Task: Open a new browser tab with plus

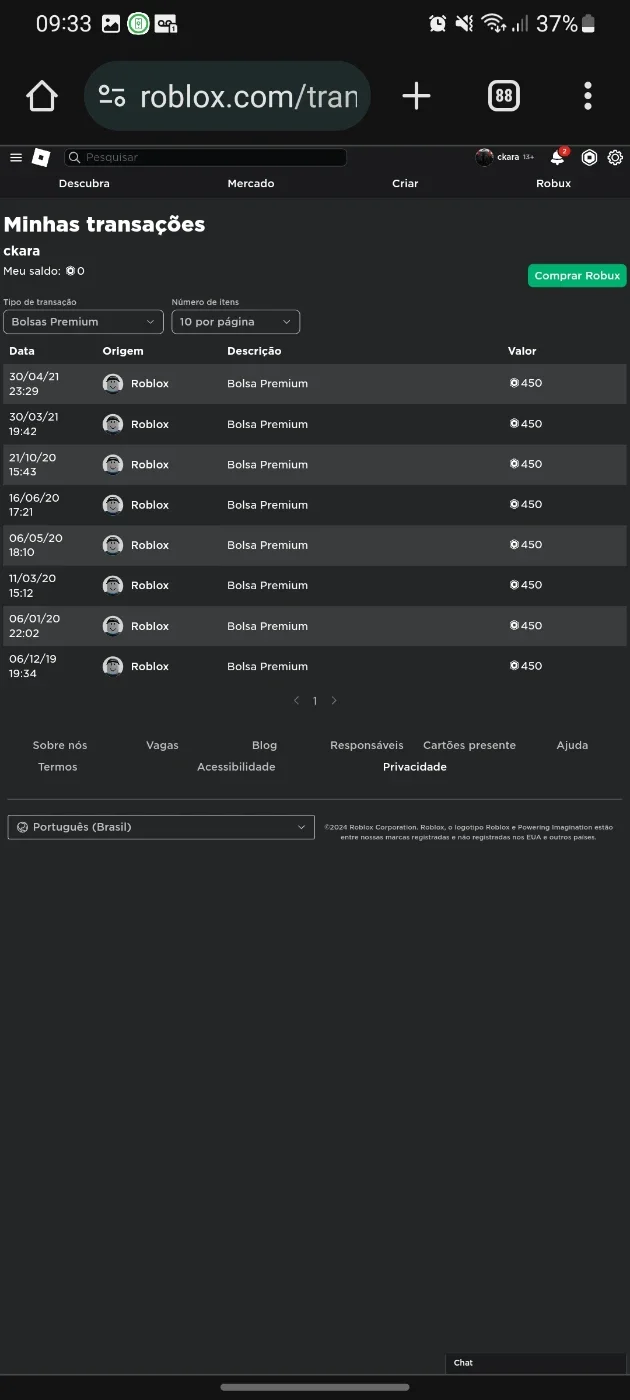Action: tap(416, 96)
